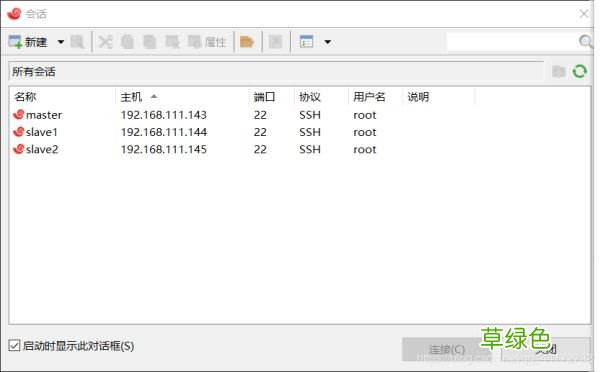Click the Cut scissors toolbar icon

105,42
